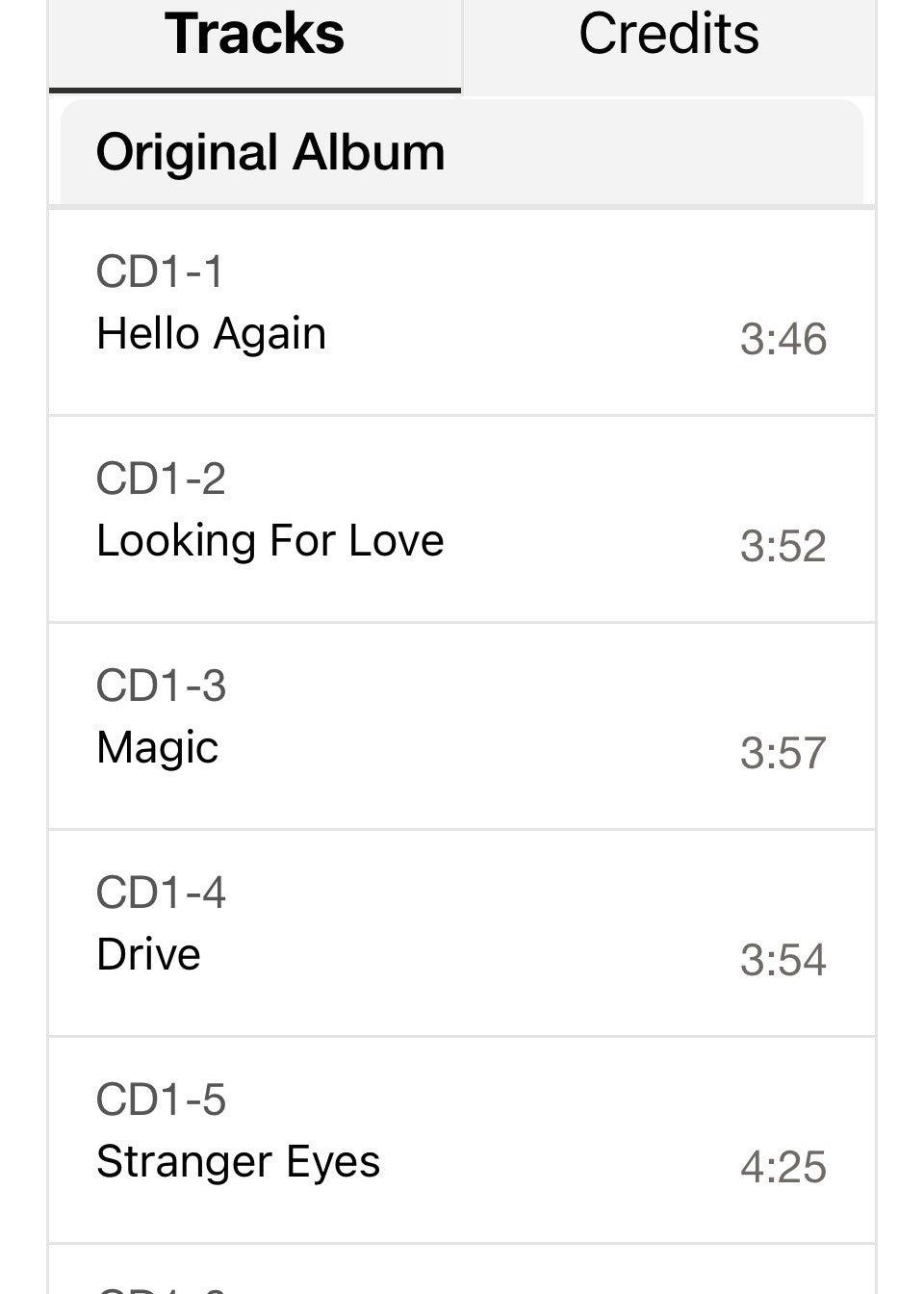Select the CD1-4 track position label
Viewport: 924px width, 1294px height.
click(x=161, y=893)
